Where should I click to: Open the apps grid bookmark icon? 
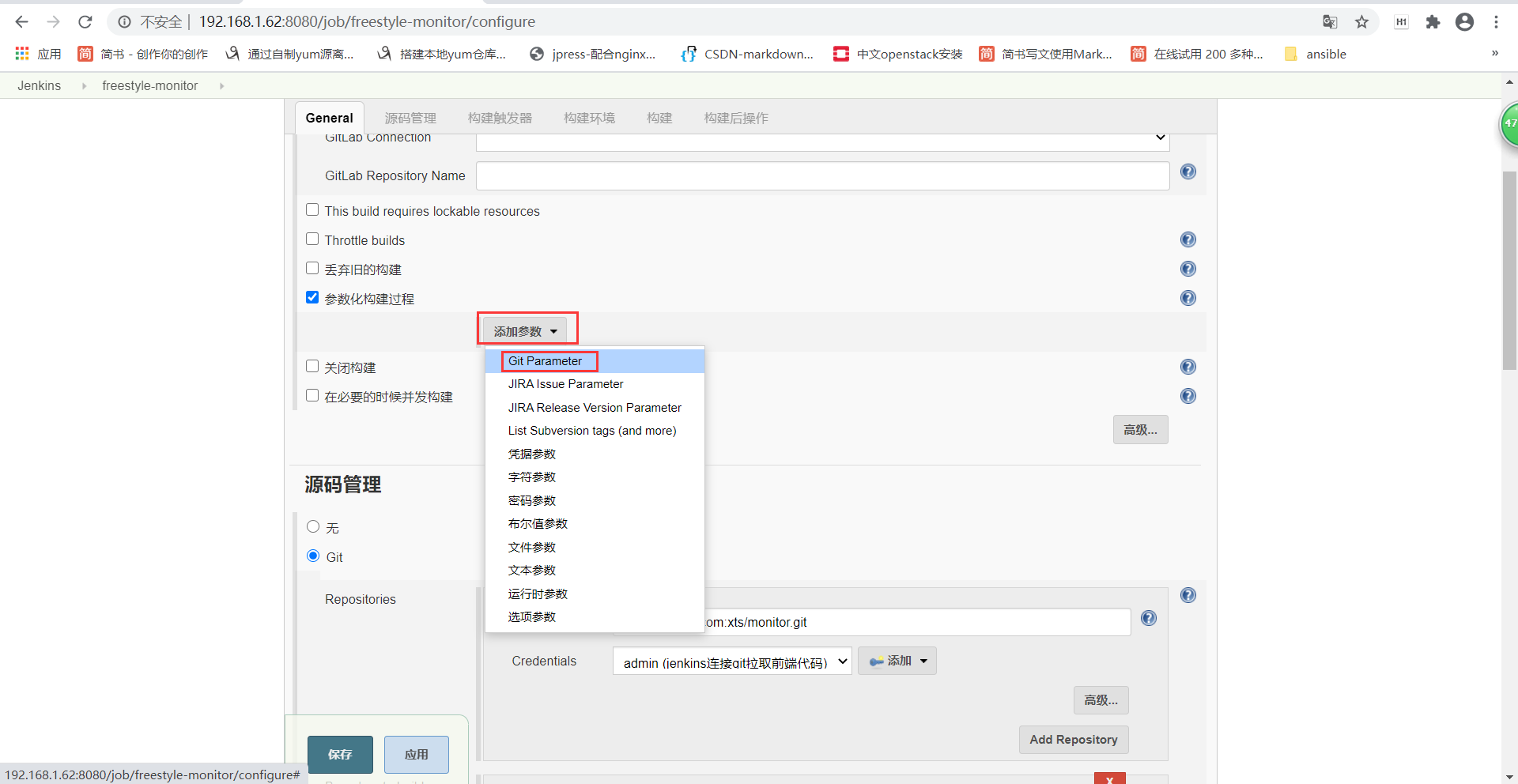point(22,54)
